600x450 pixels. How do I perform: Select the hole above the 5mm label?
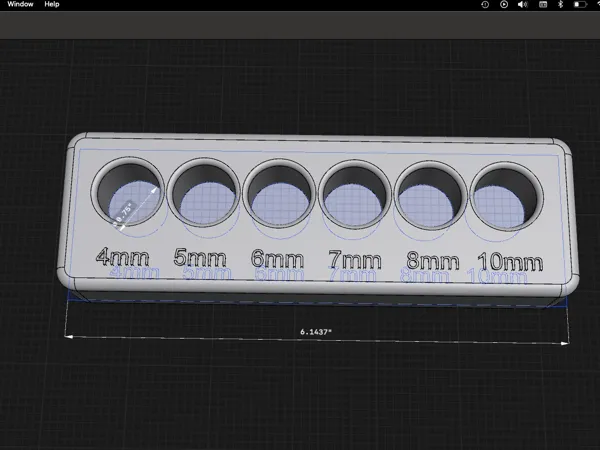coord(204,193)
